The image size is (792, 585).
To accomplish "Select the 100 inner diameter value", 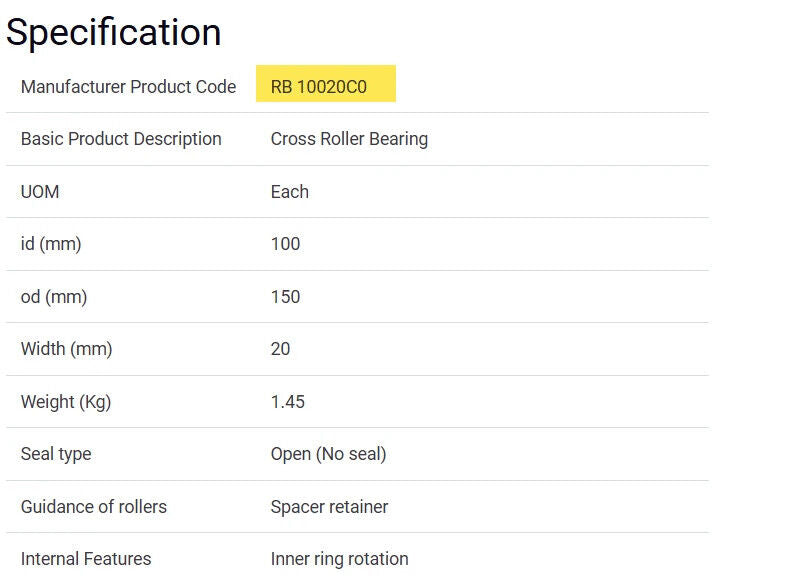I will pos(285,244).
